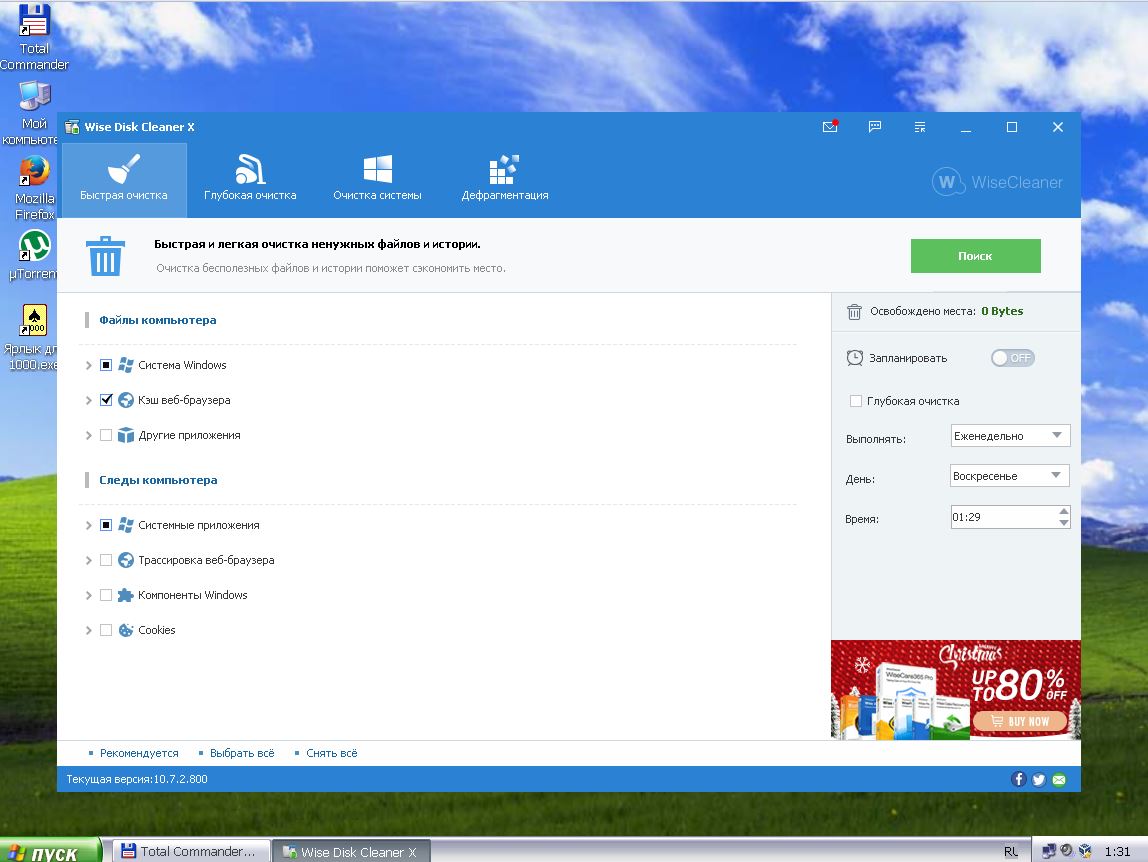Screen dimensions: 1148x862
Task: Expand the Другие приложения tree arrow
Action: pyautogui.click(x=89, y=435)
